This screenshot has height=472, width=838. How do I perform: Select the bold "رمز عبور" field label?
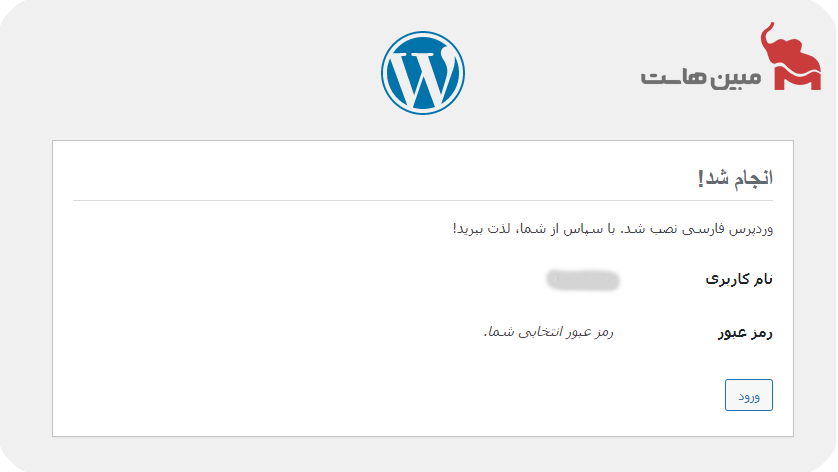pos(745,333)
